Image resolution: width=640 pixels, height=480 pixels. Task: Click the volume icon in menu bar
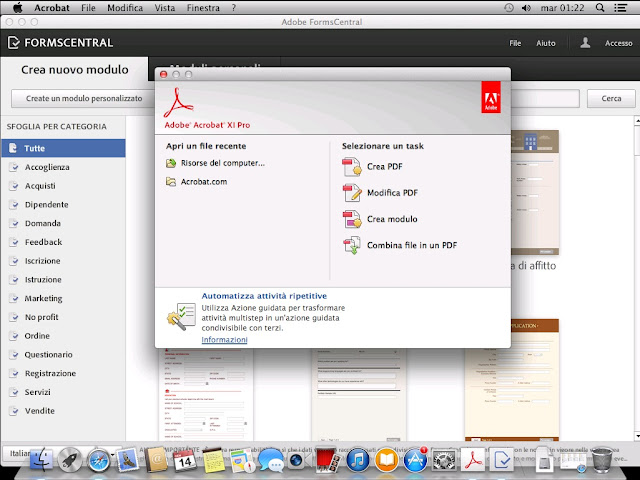[526, 8]
